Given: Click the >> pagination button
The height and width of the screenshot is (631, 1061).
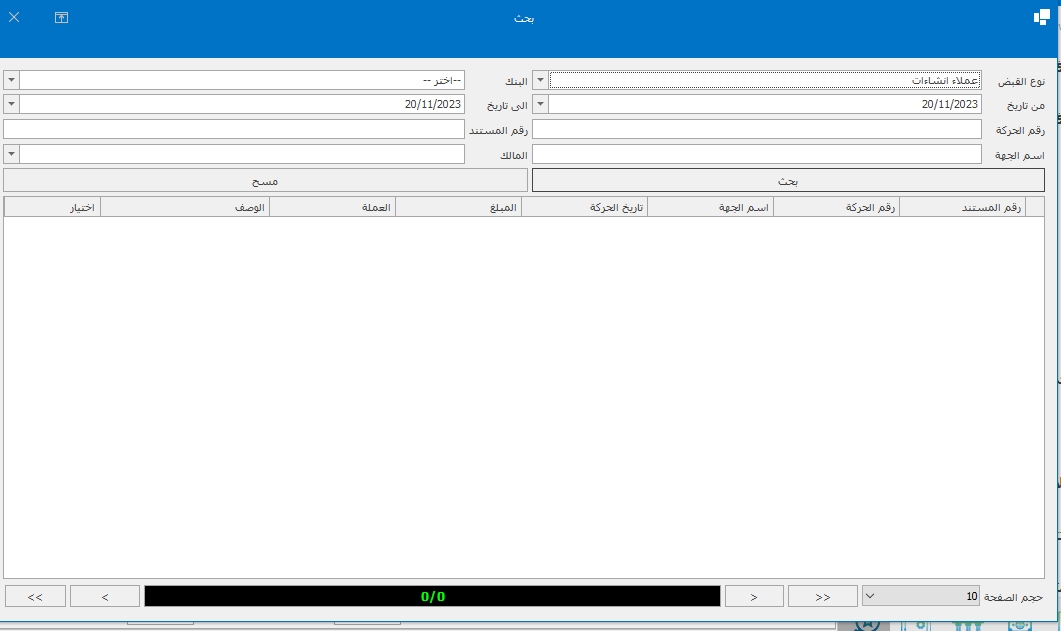Looking at the screenshot, I should 35,596.
